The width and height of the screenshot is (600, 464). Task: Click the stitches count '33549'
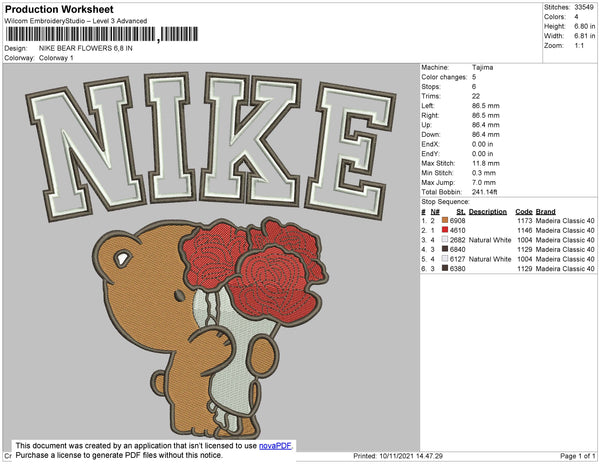click(x=584, y=7)
